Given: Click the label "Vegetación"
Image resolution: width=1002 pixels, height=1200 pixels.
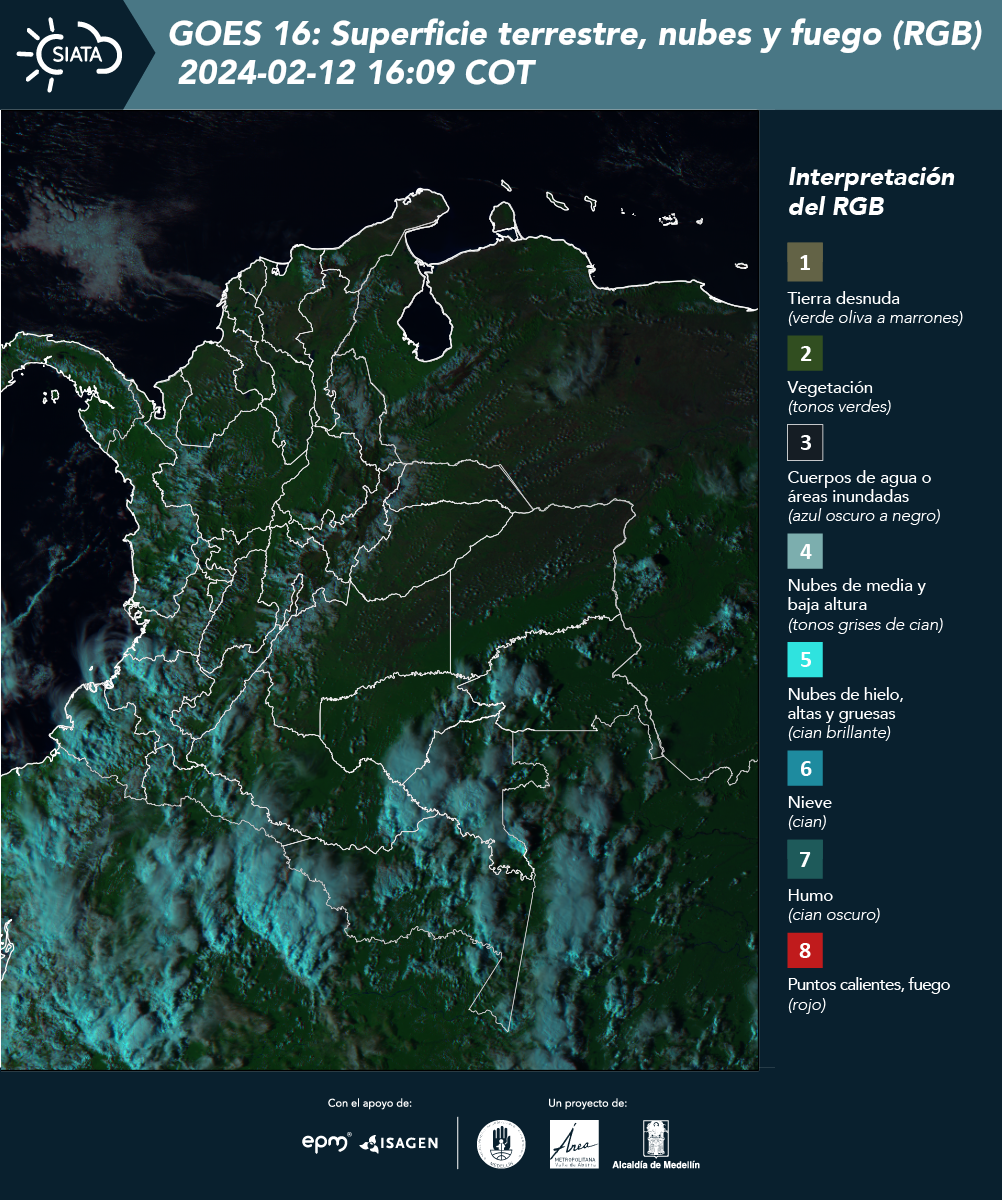Looking at the screenshot, I should click(x=830, y=388).
